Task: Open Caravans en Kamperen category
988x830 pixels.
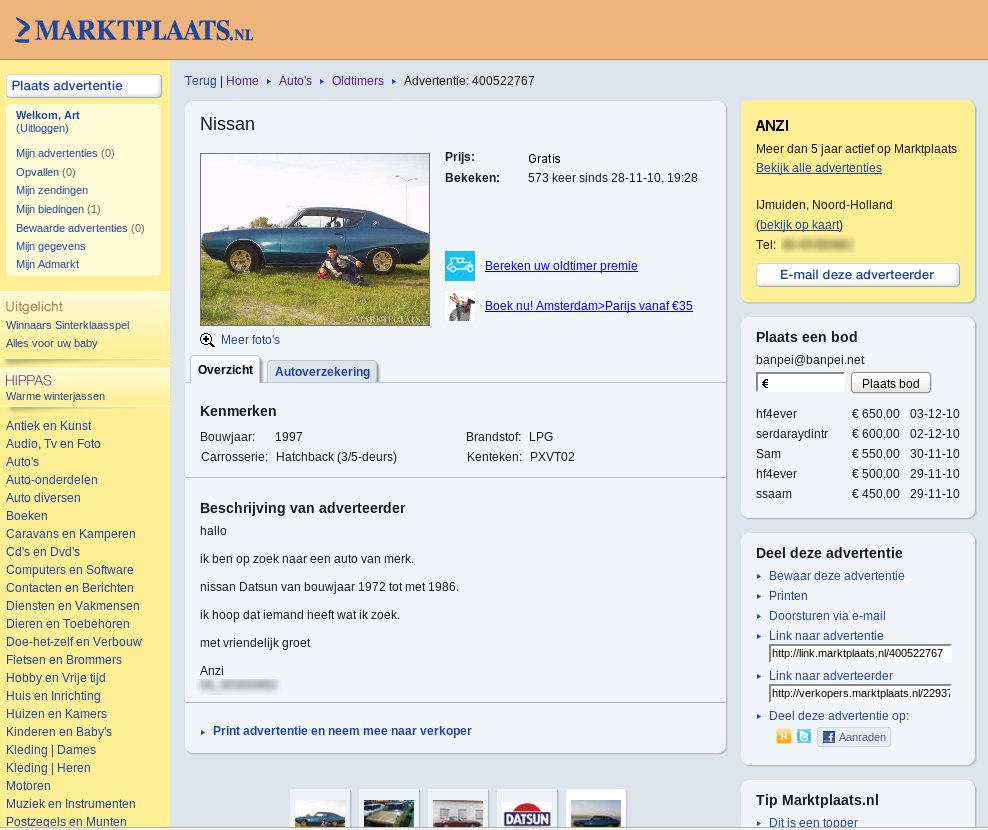Action: click(x=71, y=534)
